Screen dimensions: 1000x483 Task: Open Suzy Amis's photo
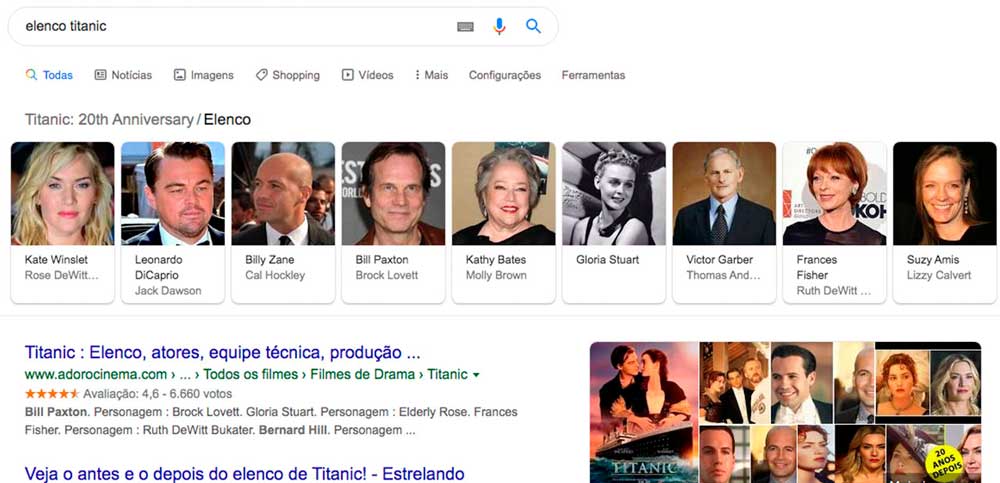[x=945, y=193]
